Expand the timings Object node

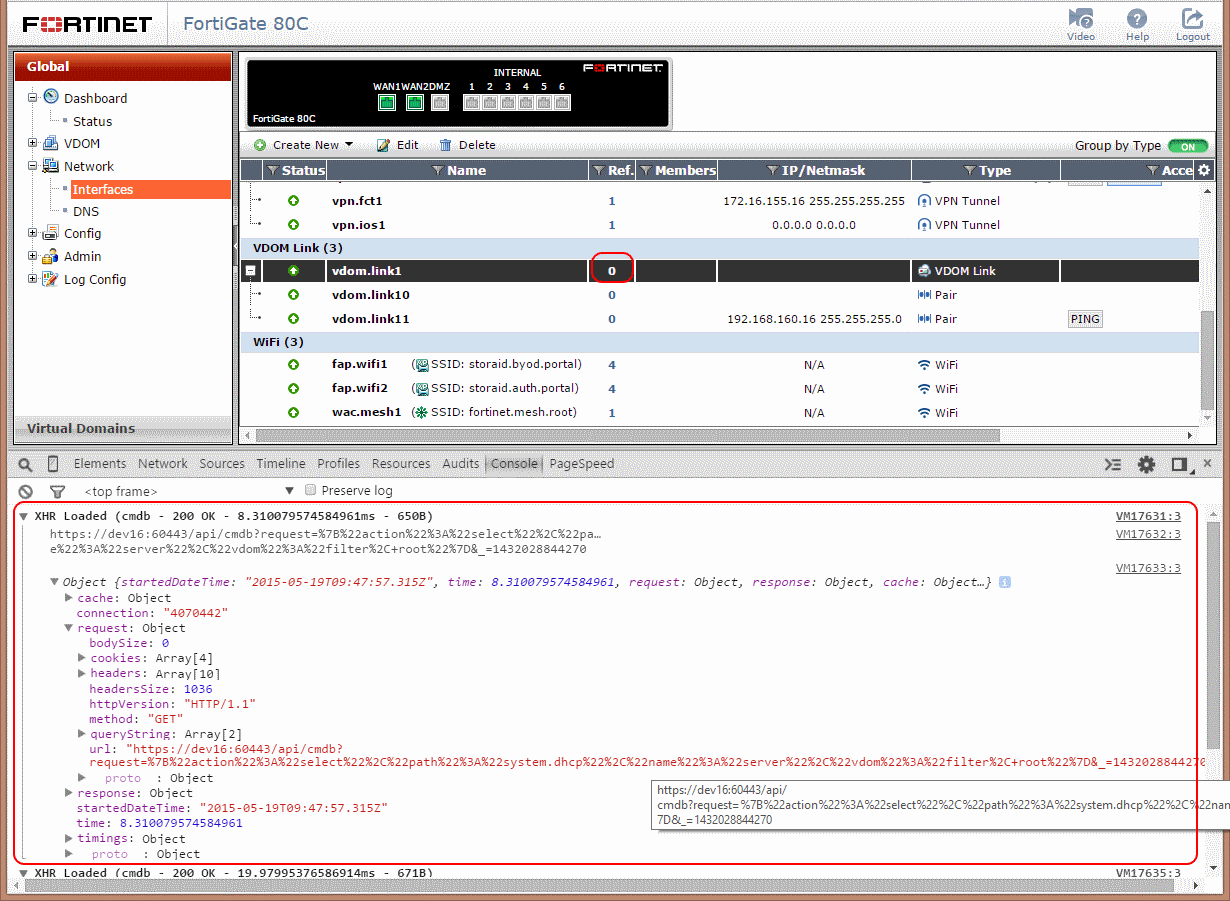tap(69, 839)
